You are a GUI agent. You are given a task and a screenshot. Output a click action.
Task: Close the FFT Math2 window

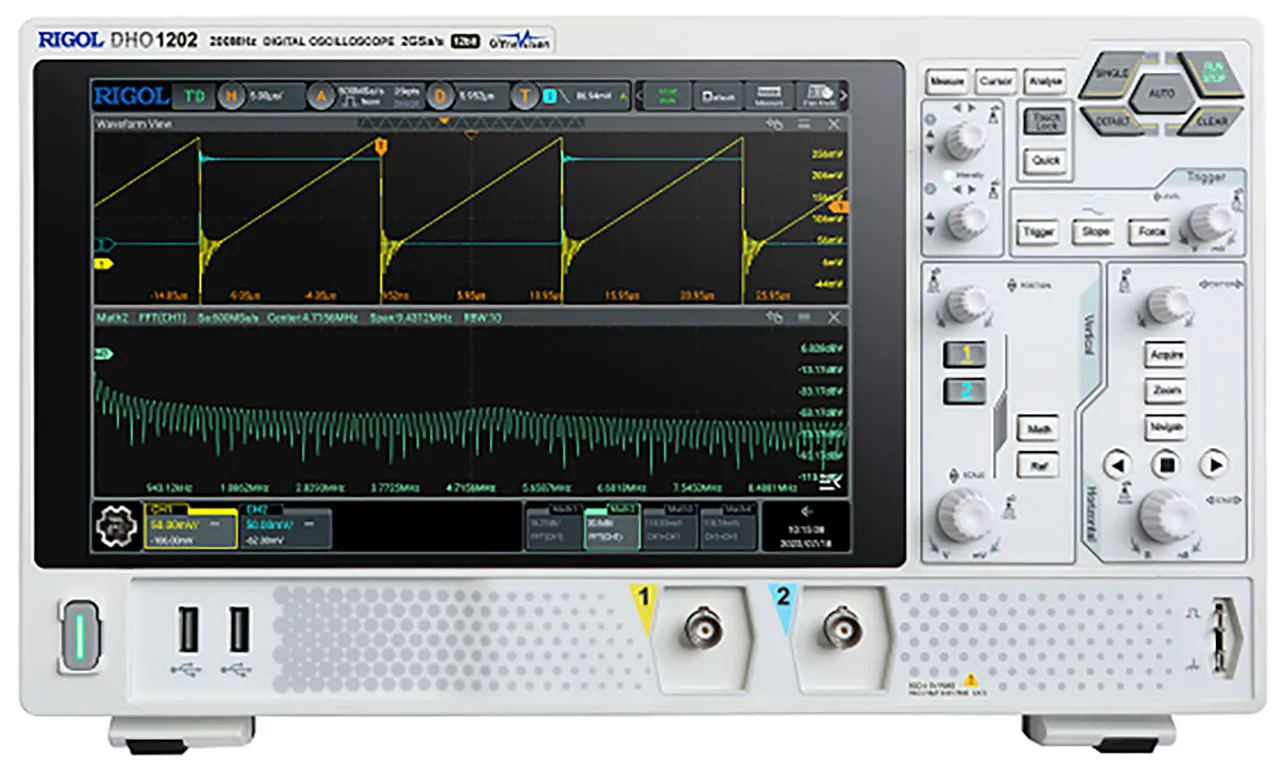pos(833,317)
